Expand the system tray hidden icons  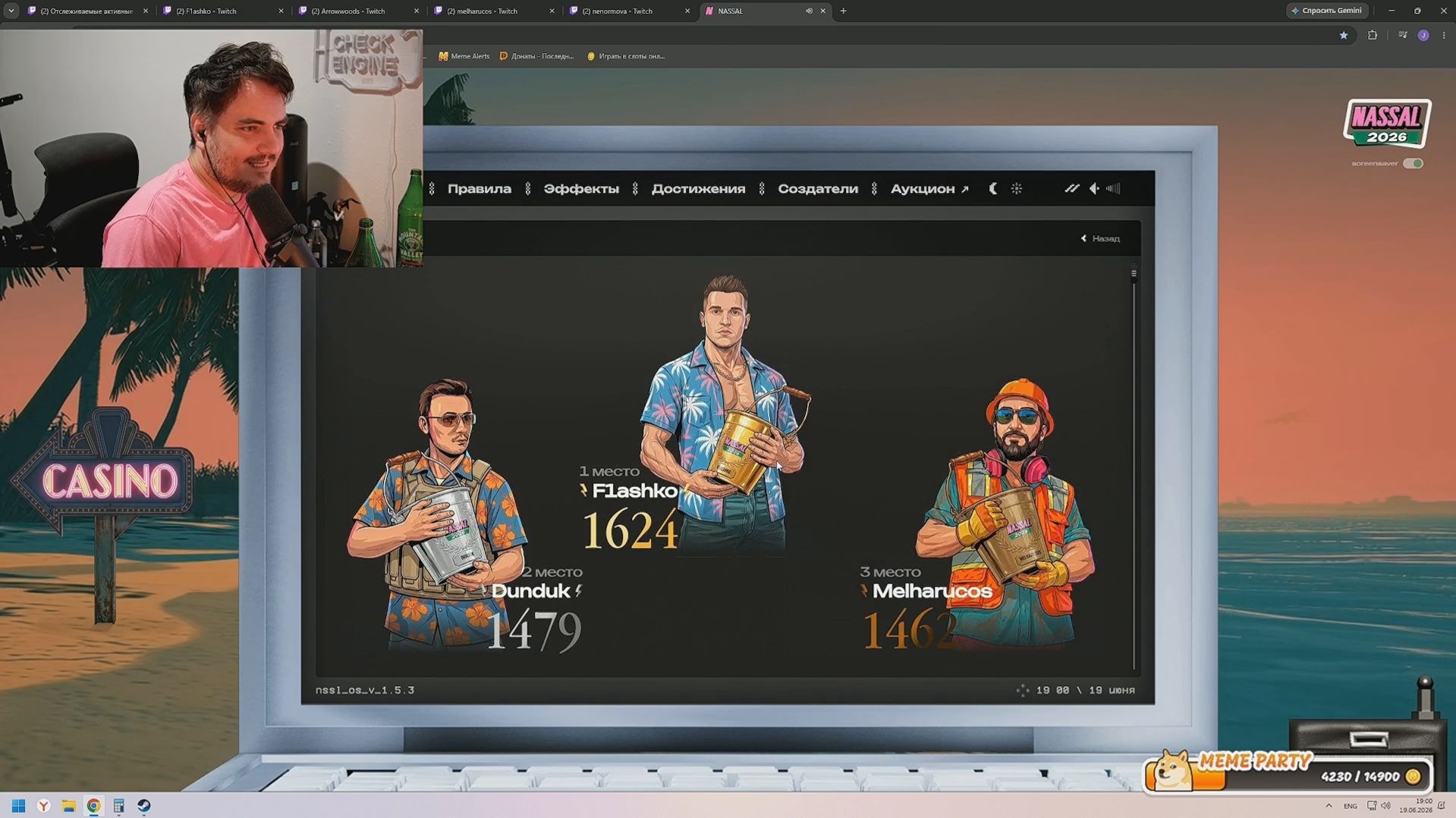coord(1329,806)
